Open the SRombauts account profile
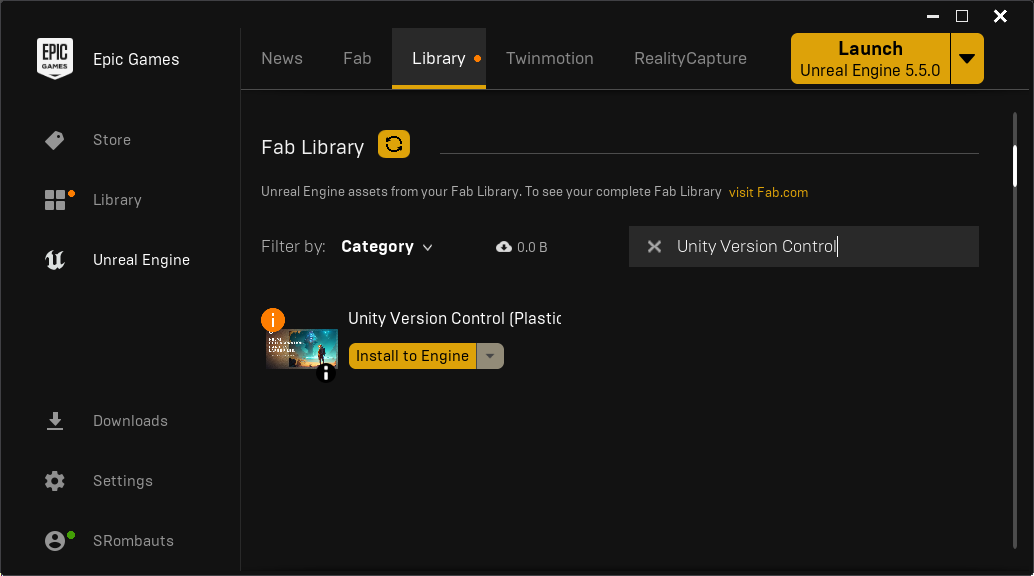 click(133, 541)
